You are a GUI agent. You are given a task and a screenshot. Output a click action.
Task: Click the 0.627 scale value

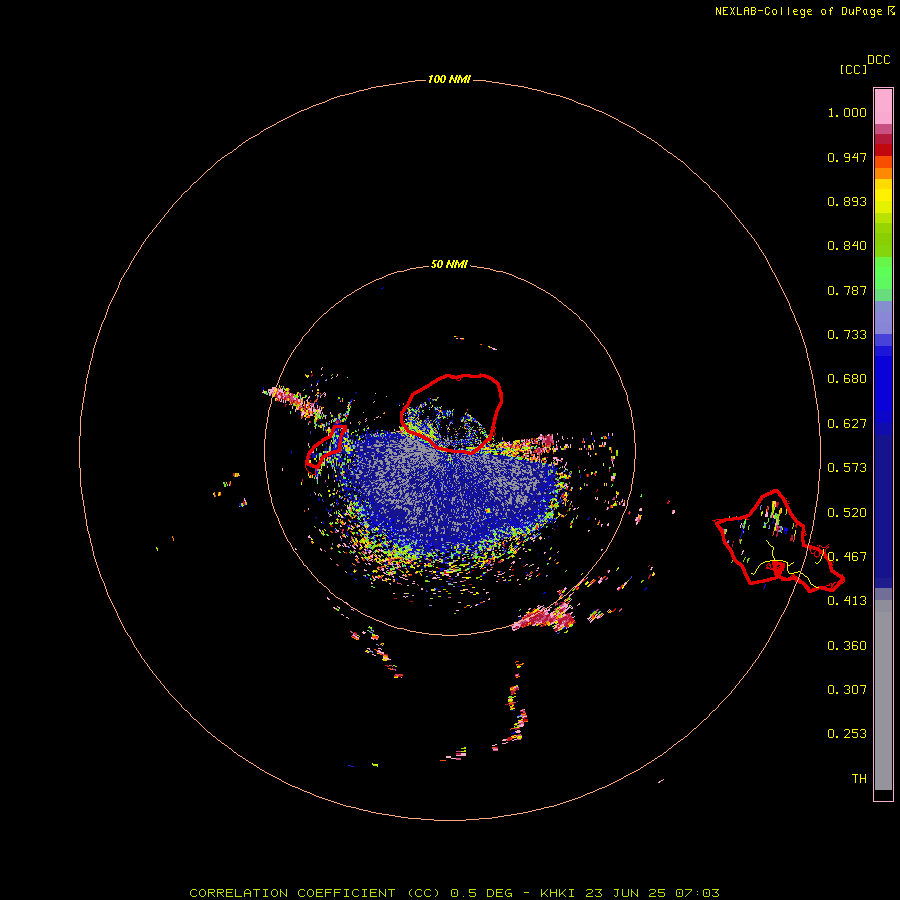tap(847, 424)
